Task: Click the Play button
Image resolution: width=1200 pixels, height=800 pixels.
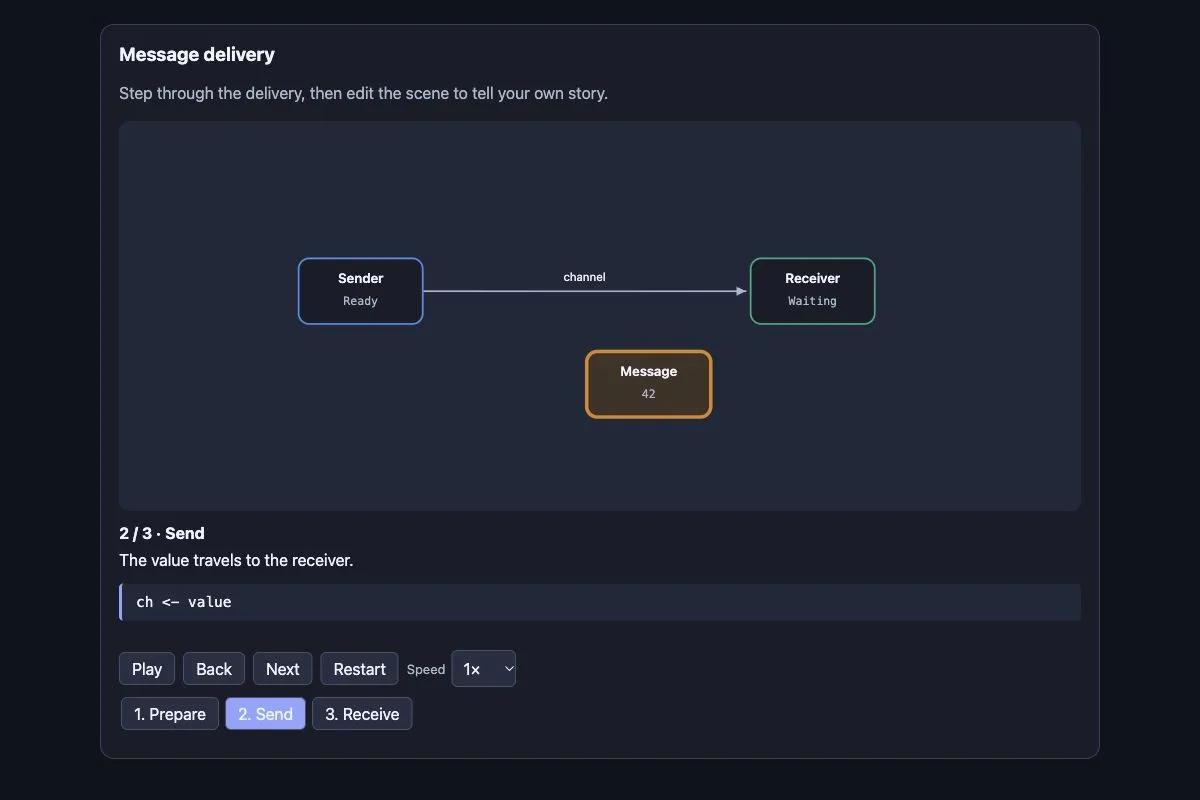Action: pyautogui.click(x=147, y=669)
